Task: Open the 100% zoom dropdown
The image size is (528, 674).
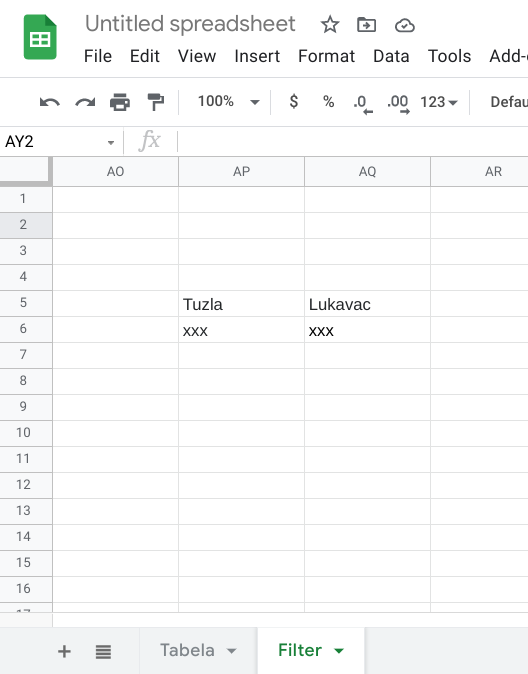Action: point(228,101)
